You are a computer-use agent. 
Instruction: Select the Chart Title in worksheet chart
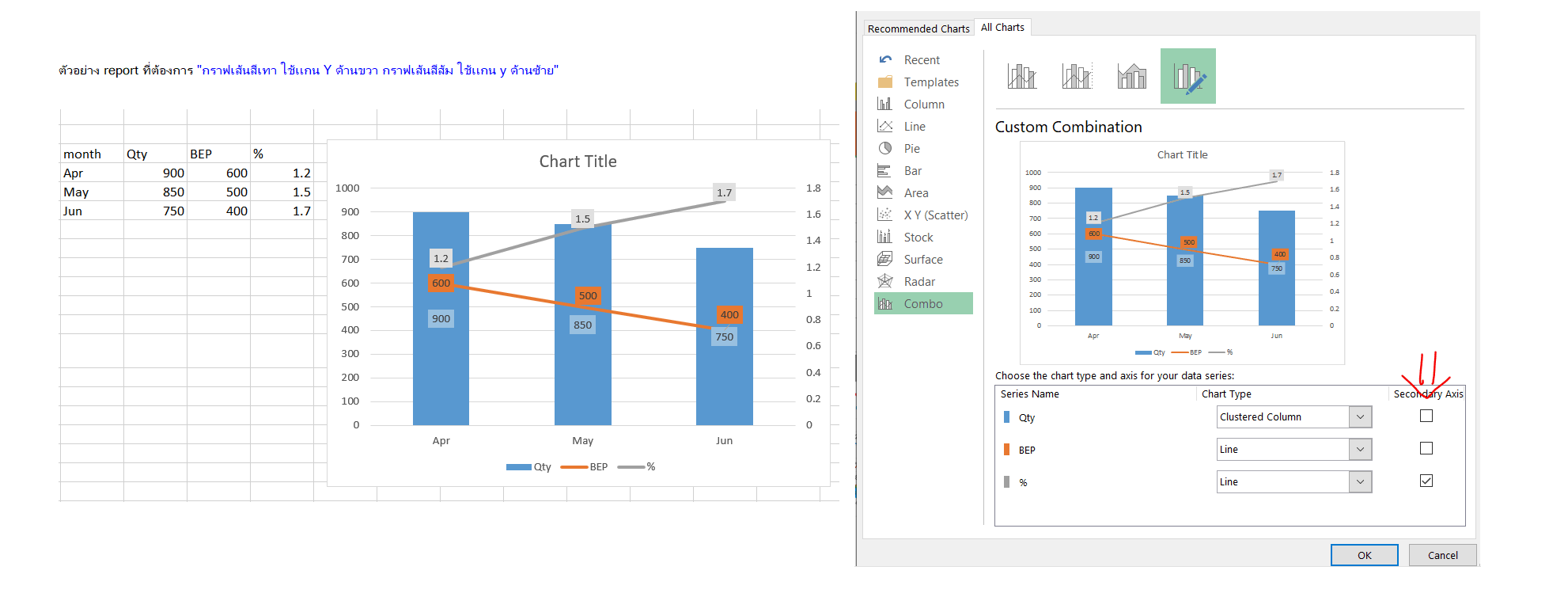pos(578,162)
